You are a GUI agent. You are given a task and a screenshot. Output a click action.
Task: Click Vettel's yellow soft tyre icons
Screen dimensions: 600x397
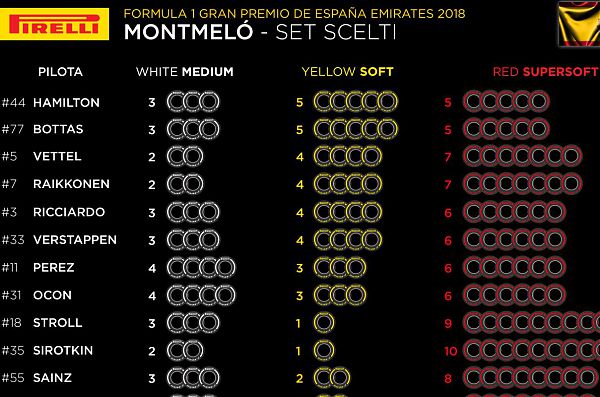[x=348, y=156]
